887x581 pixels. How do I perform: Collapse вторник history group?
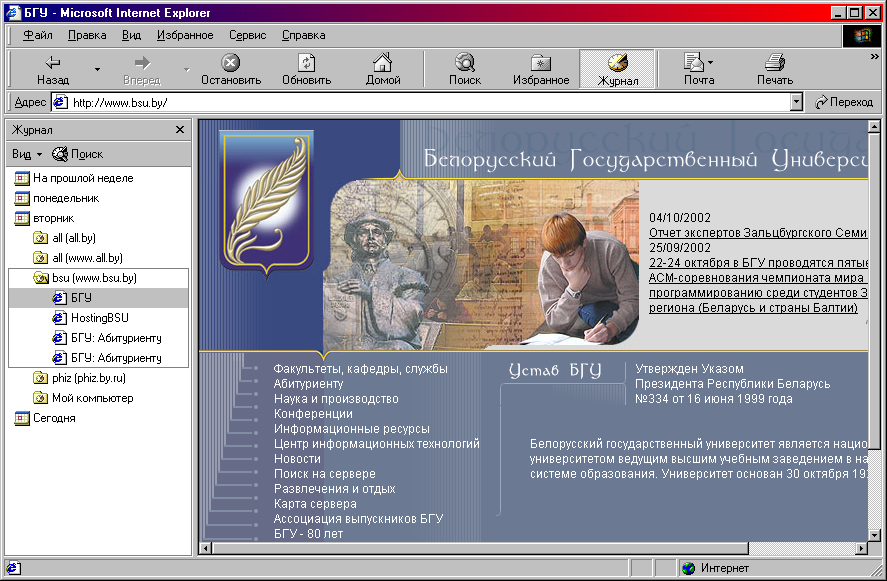coord(44,218)
